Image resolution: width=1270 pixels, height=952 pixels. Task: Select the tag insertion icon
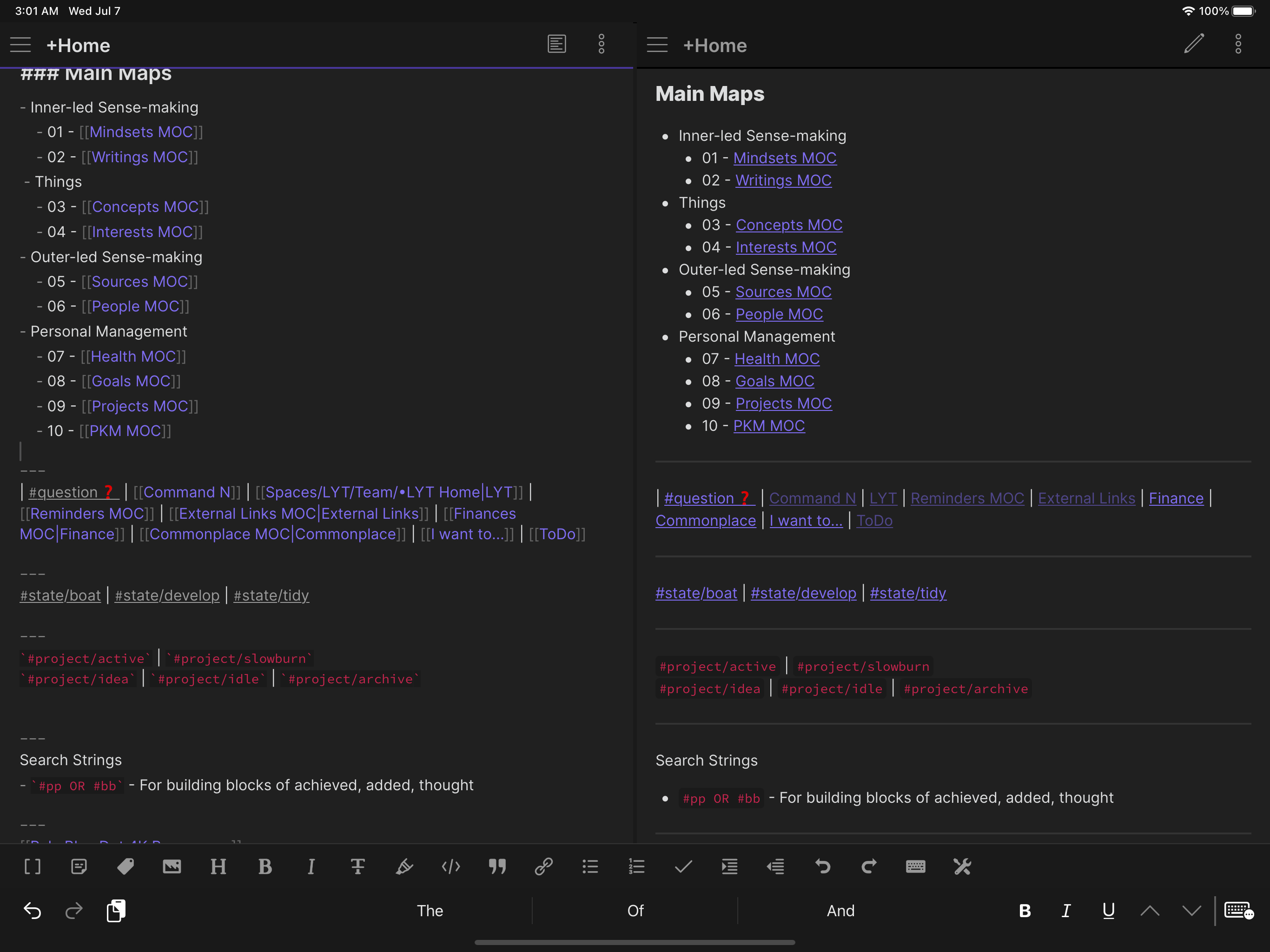coord(125,867)
